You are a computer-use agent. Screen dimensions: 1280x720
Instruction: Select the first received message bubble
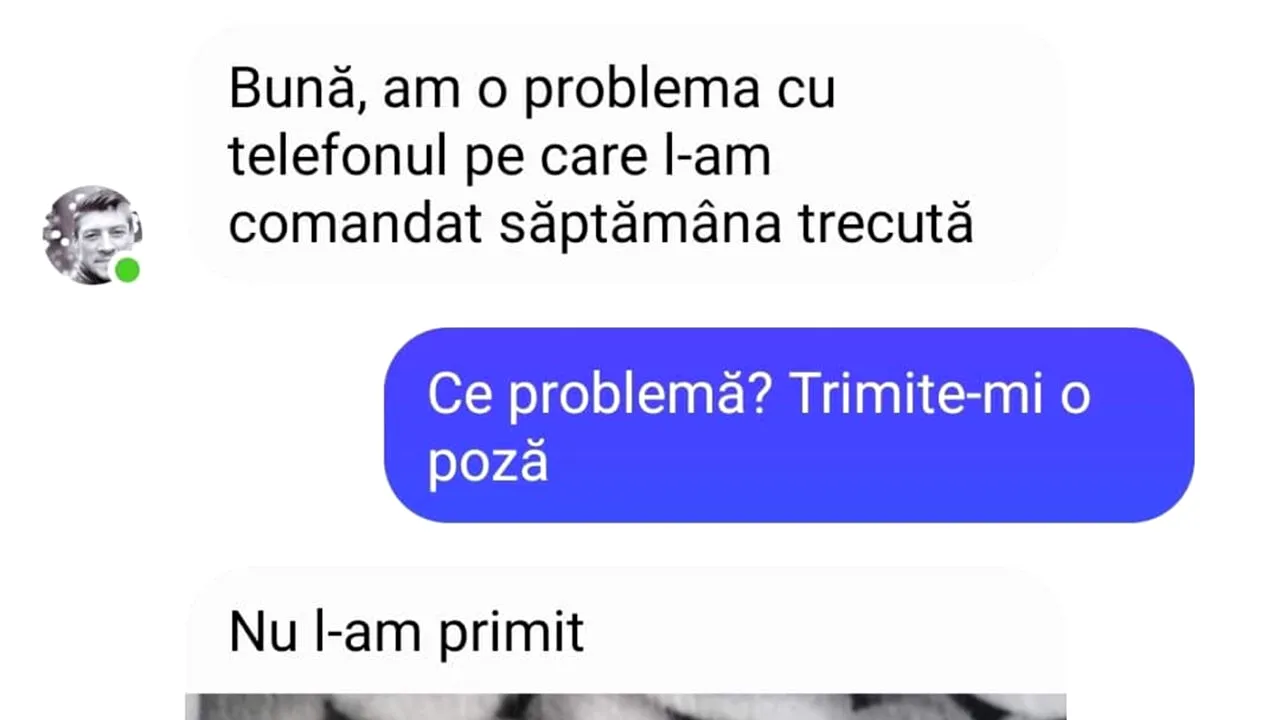click(627, 157)
